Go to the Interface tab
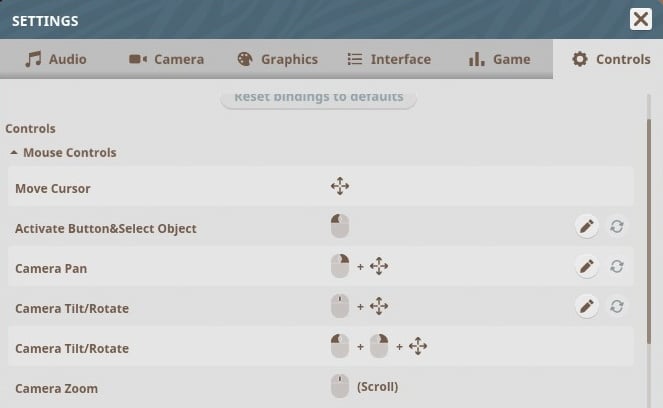Image resolution: width=663 pixels, height=408 pixels. (x=388, y=59)
